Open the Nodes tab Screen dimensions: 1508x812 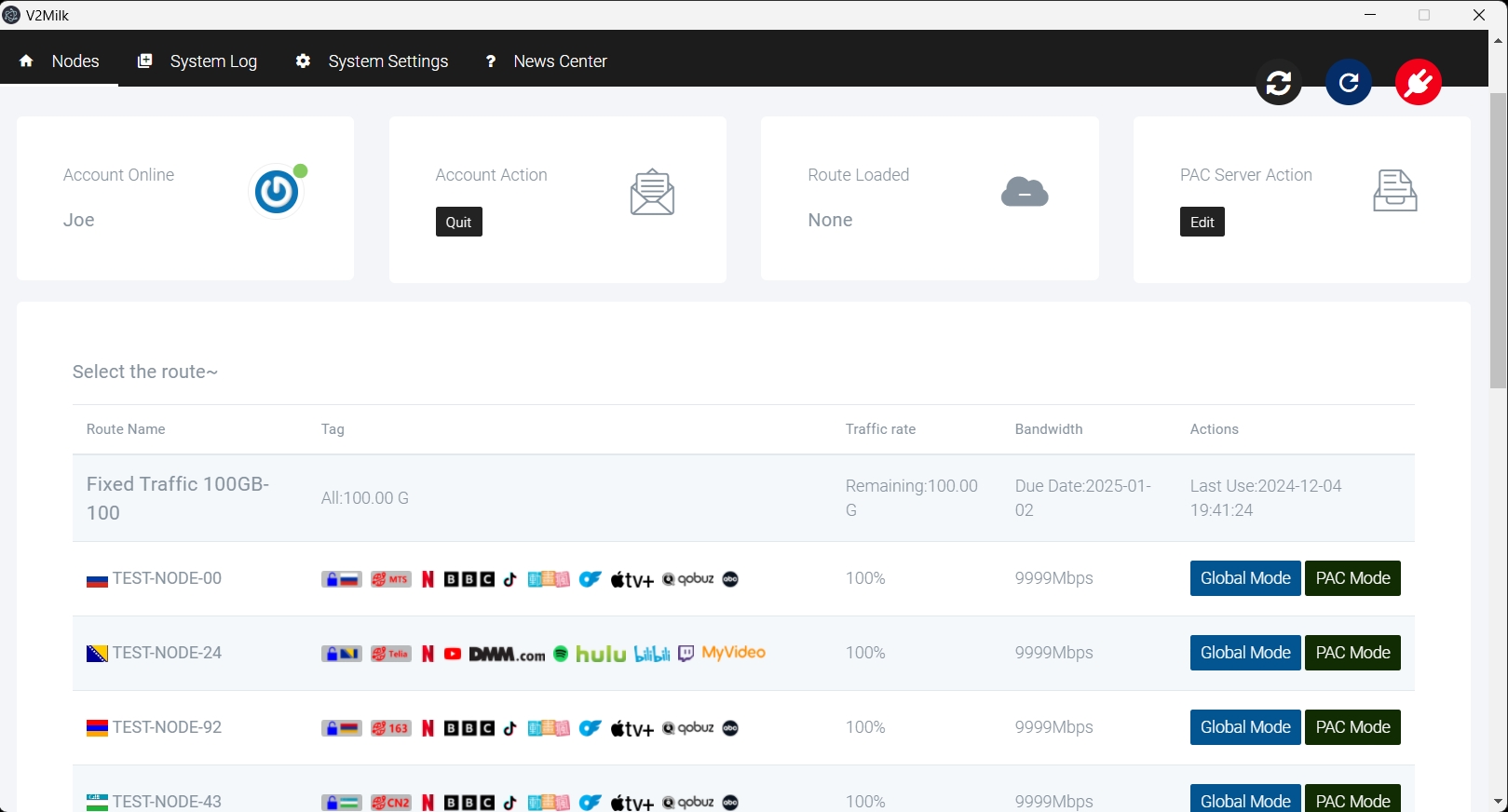click(60, 61)
